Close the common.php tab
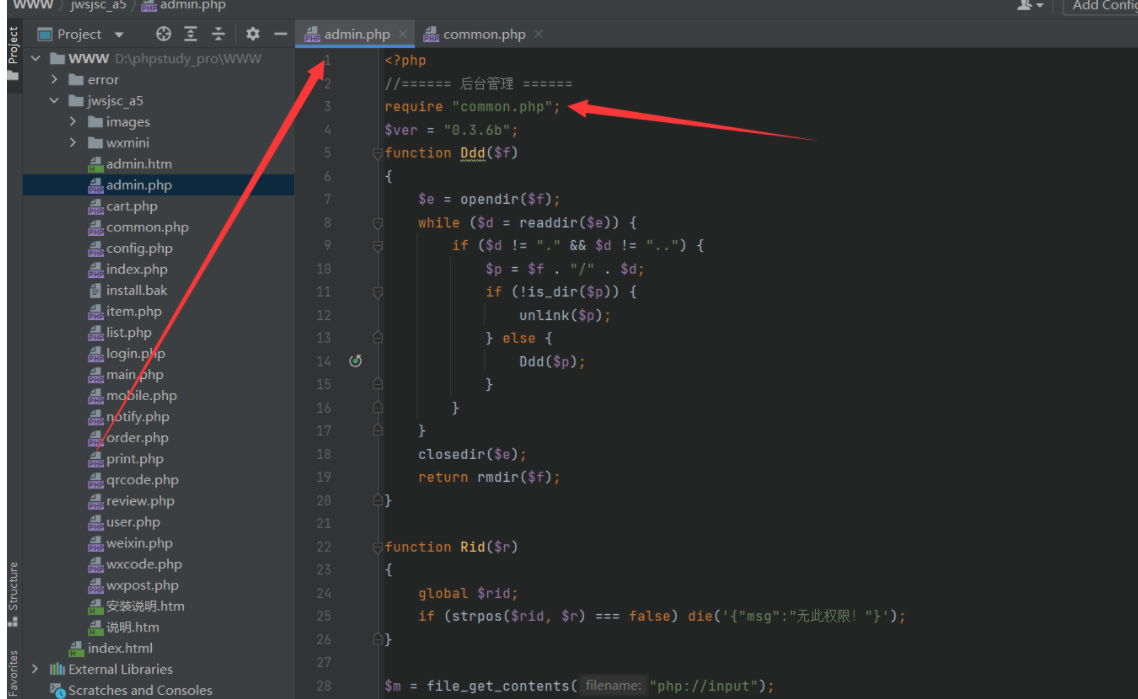 point(539,34)
